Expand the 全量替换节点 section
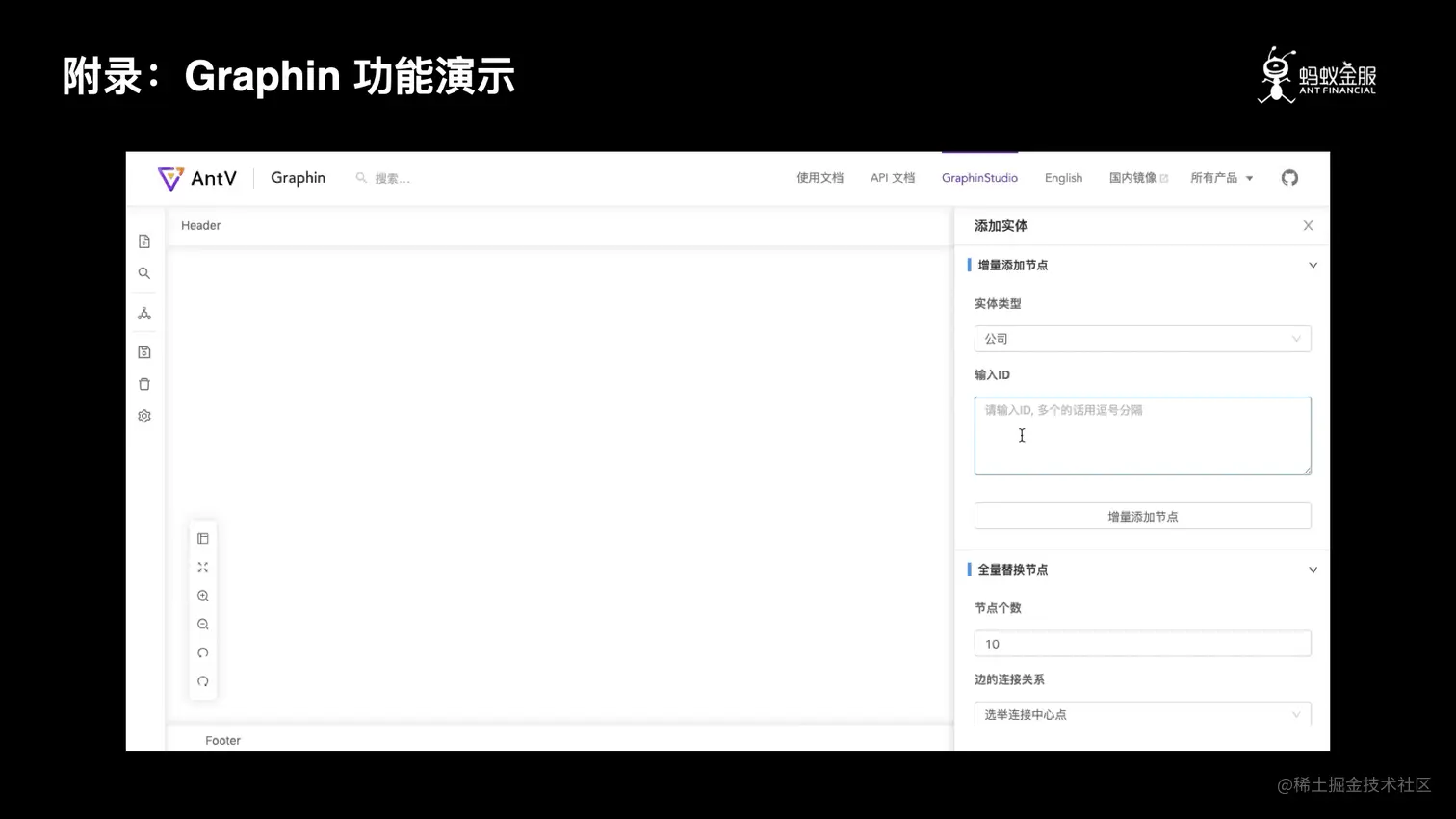 click(x=1313, y=569)
